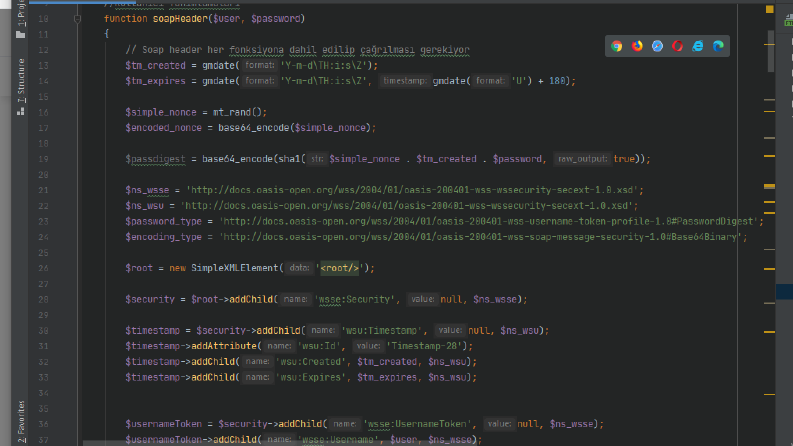Click line number 26 in the gutter
Image resolution: width=793 pixels, height=446 pixels.
pyautogui.click(x=43, y=268)
